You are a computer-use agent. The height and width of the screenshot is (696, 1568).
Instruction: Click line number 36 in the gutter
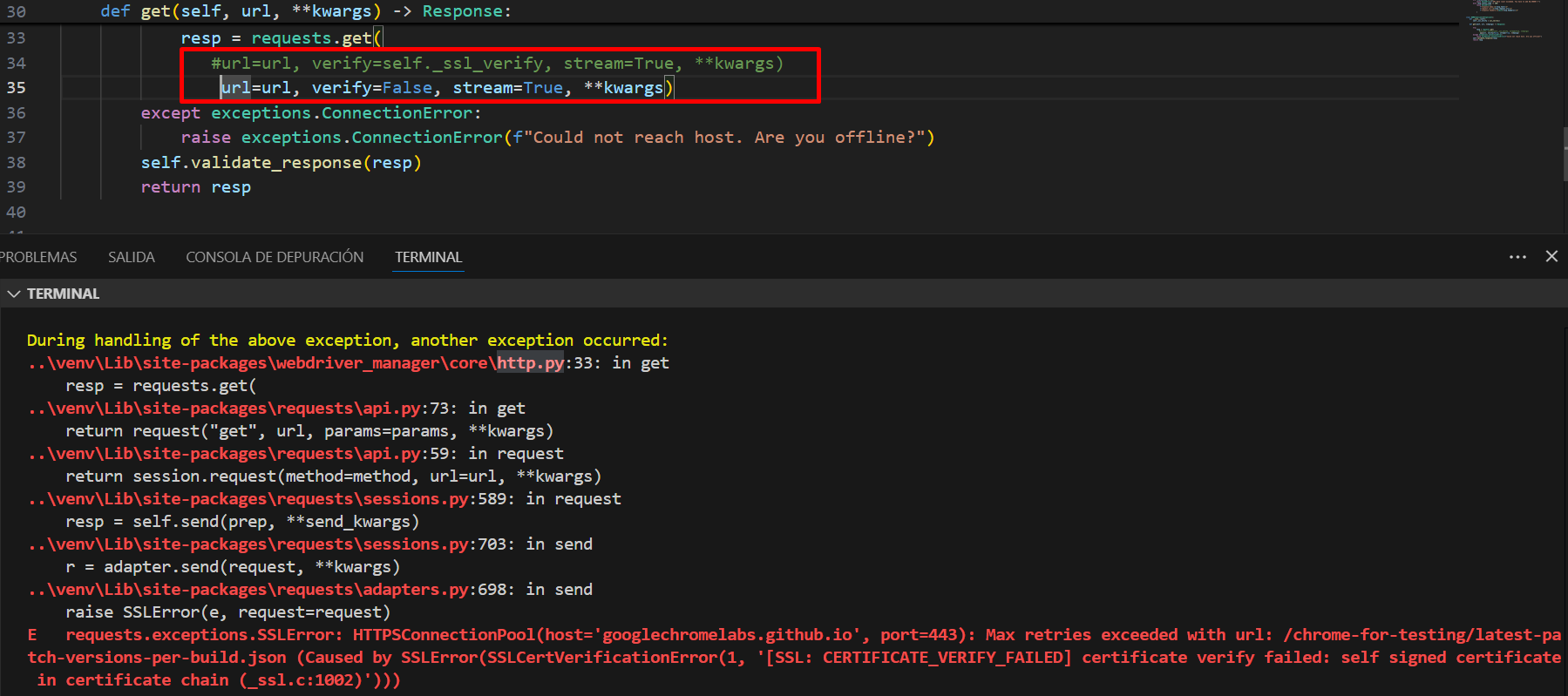tap(17, 113)
